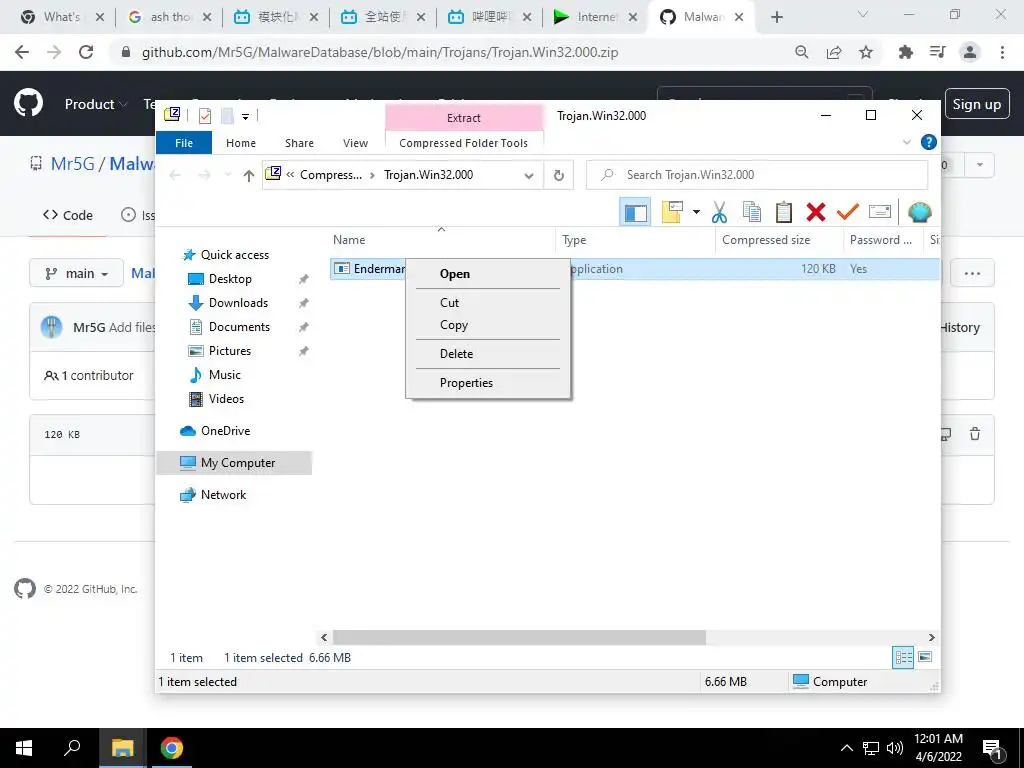
Task: Open the Share ribbon tab
Action: point(299,142)
